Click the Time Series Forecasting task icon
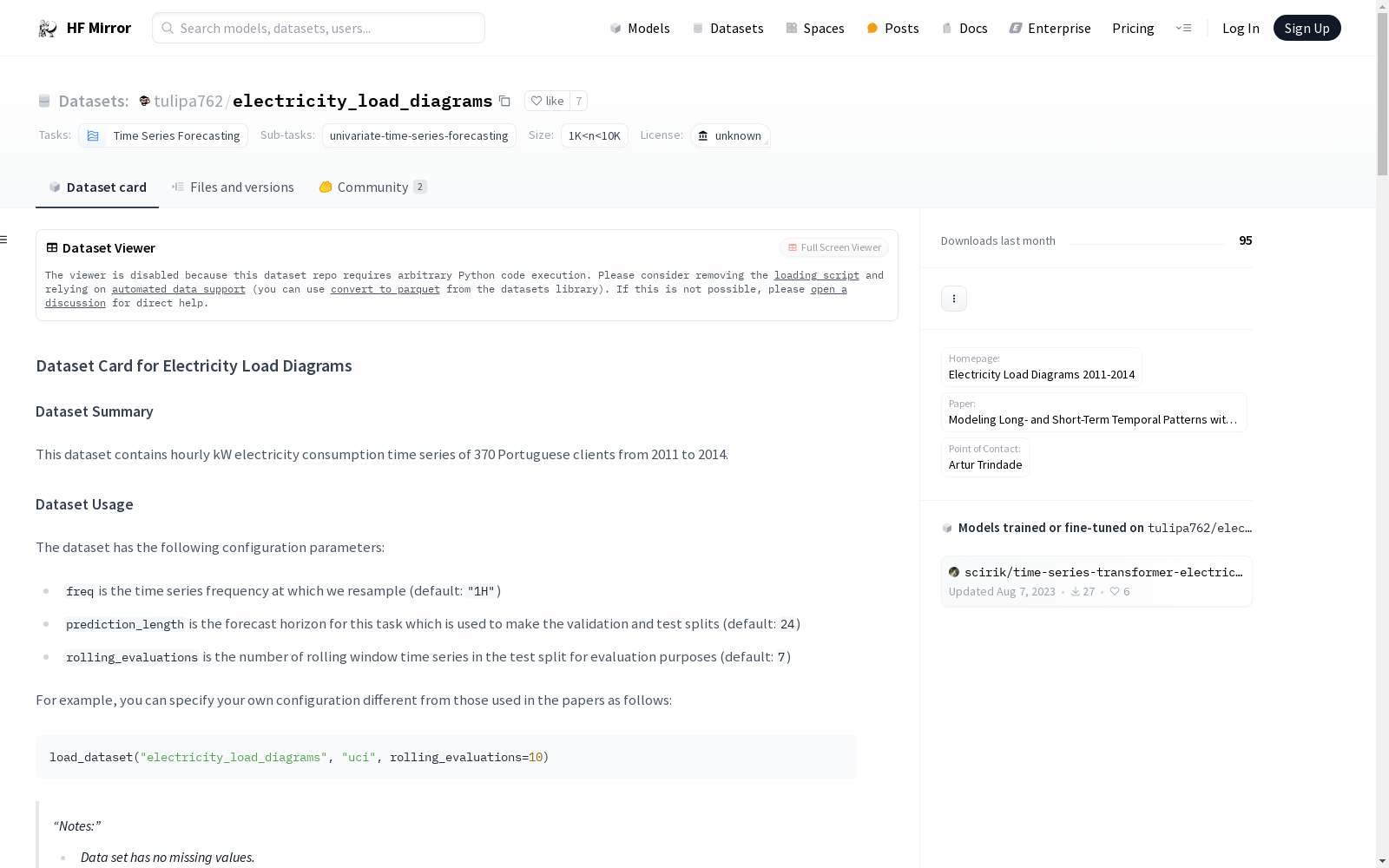Screen dimensions: 1389x868 pyautogui.click(x=93, y=135)
